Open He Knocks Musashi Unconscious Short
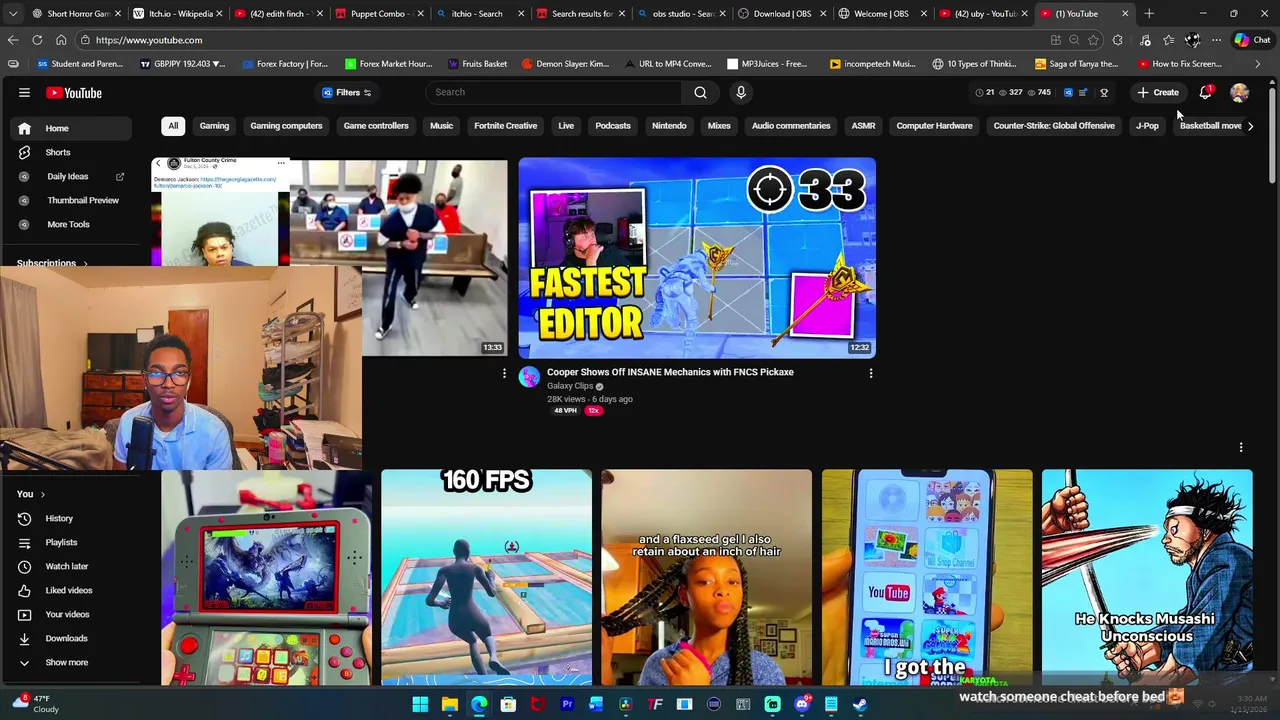Screen dimensions: 1280x720 [x=1147, y=577]
